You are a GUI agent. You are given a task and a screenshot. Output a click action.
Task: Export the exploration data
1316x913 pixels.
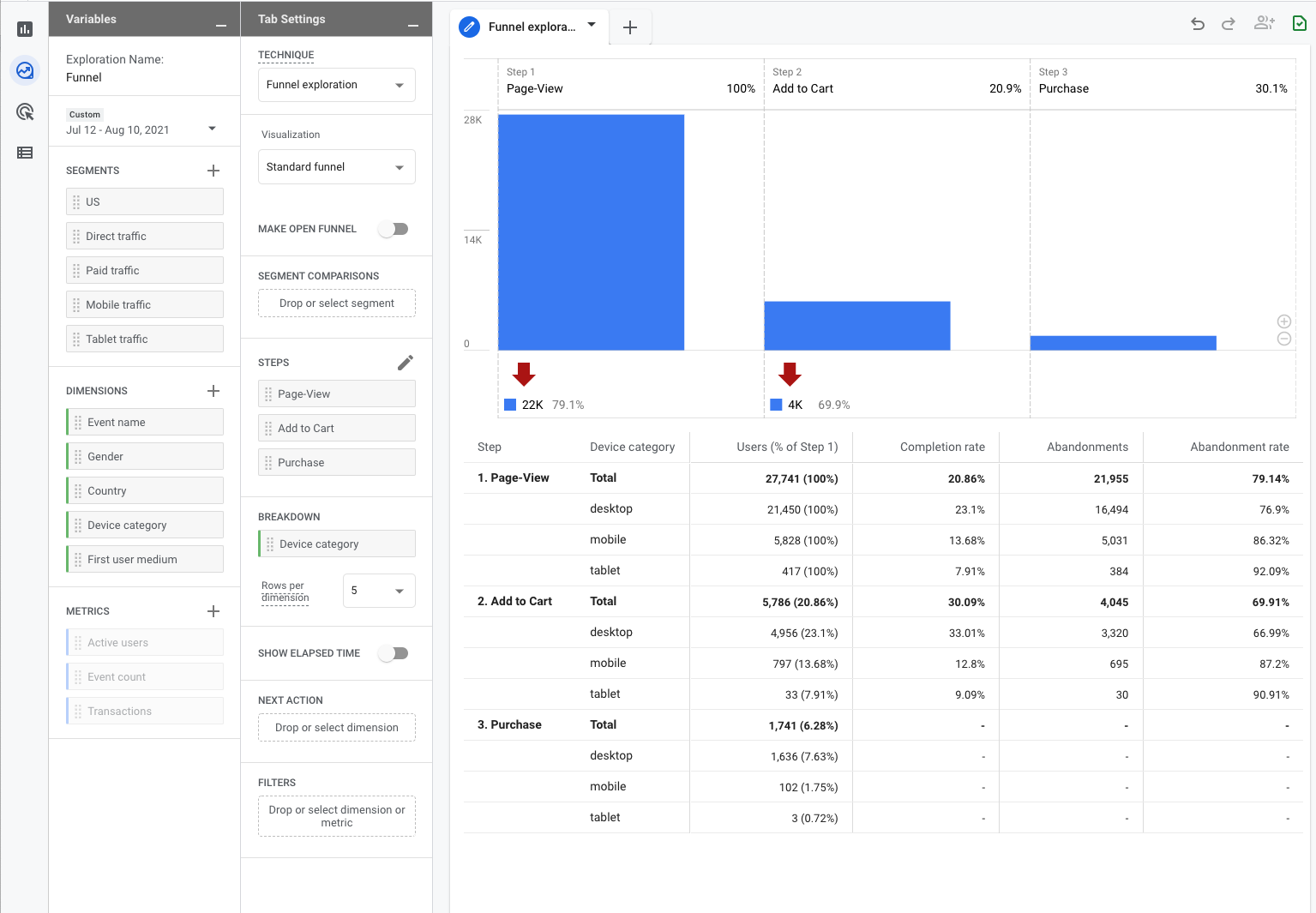click(1299, 24)
